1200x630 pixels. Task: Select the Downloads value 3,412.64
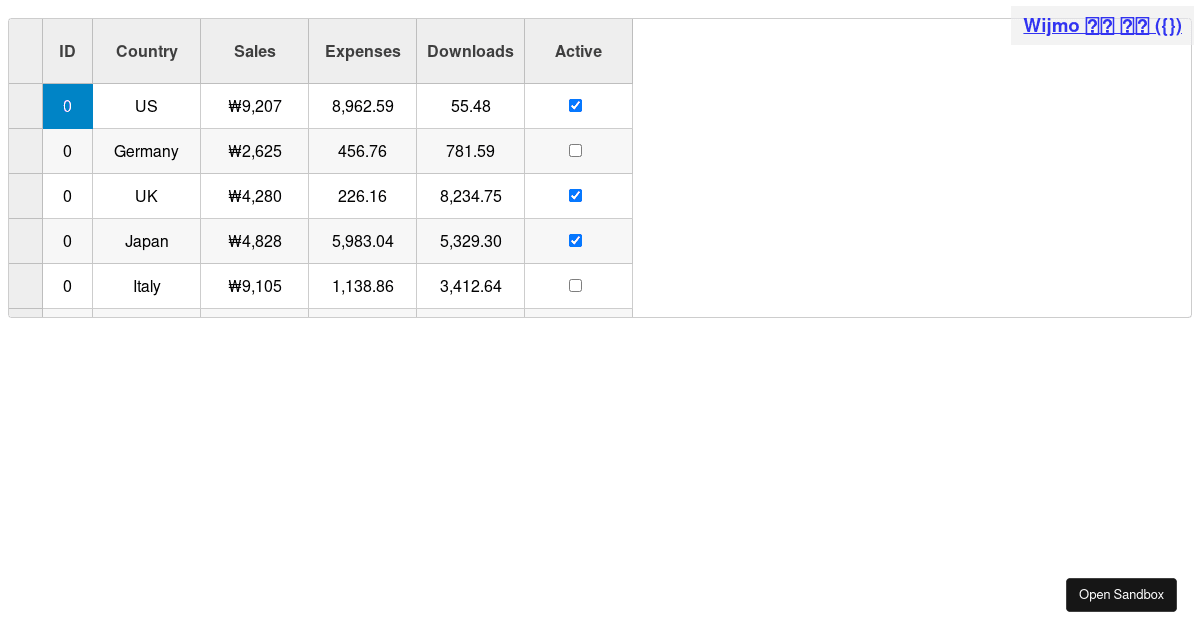point(471,286)
